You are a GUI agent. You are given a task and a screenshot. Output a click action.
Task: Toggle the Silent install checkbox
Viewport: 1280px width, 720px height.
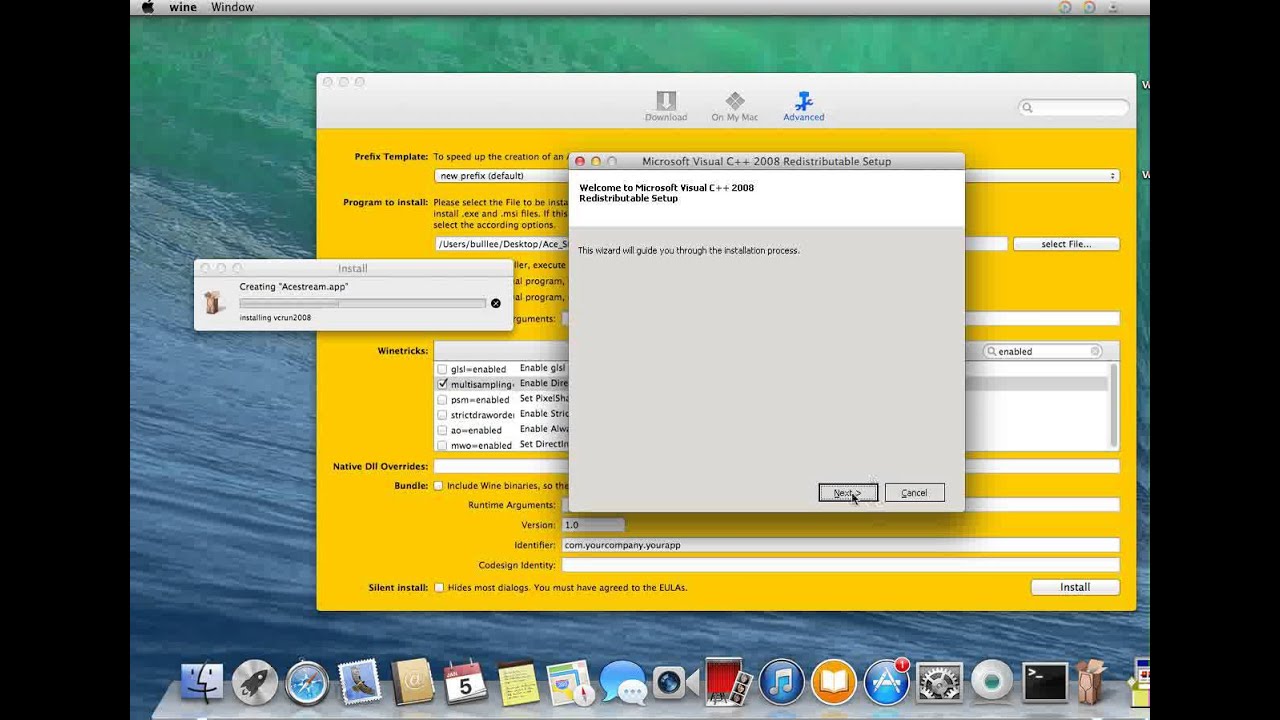tap(438, 588)
